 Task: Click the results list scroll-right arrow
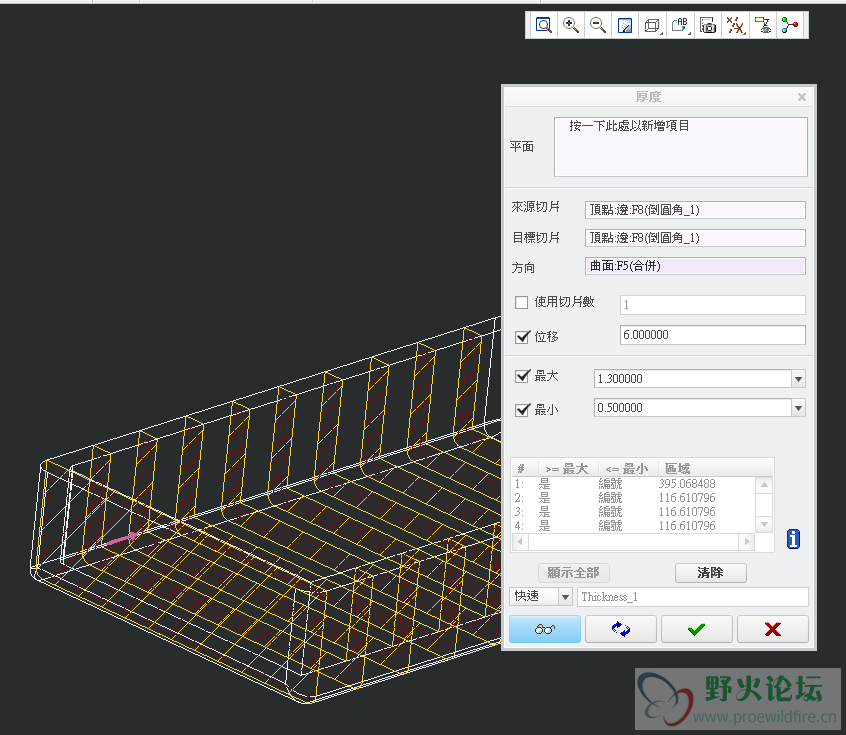coord(747,541)
